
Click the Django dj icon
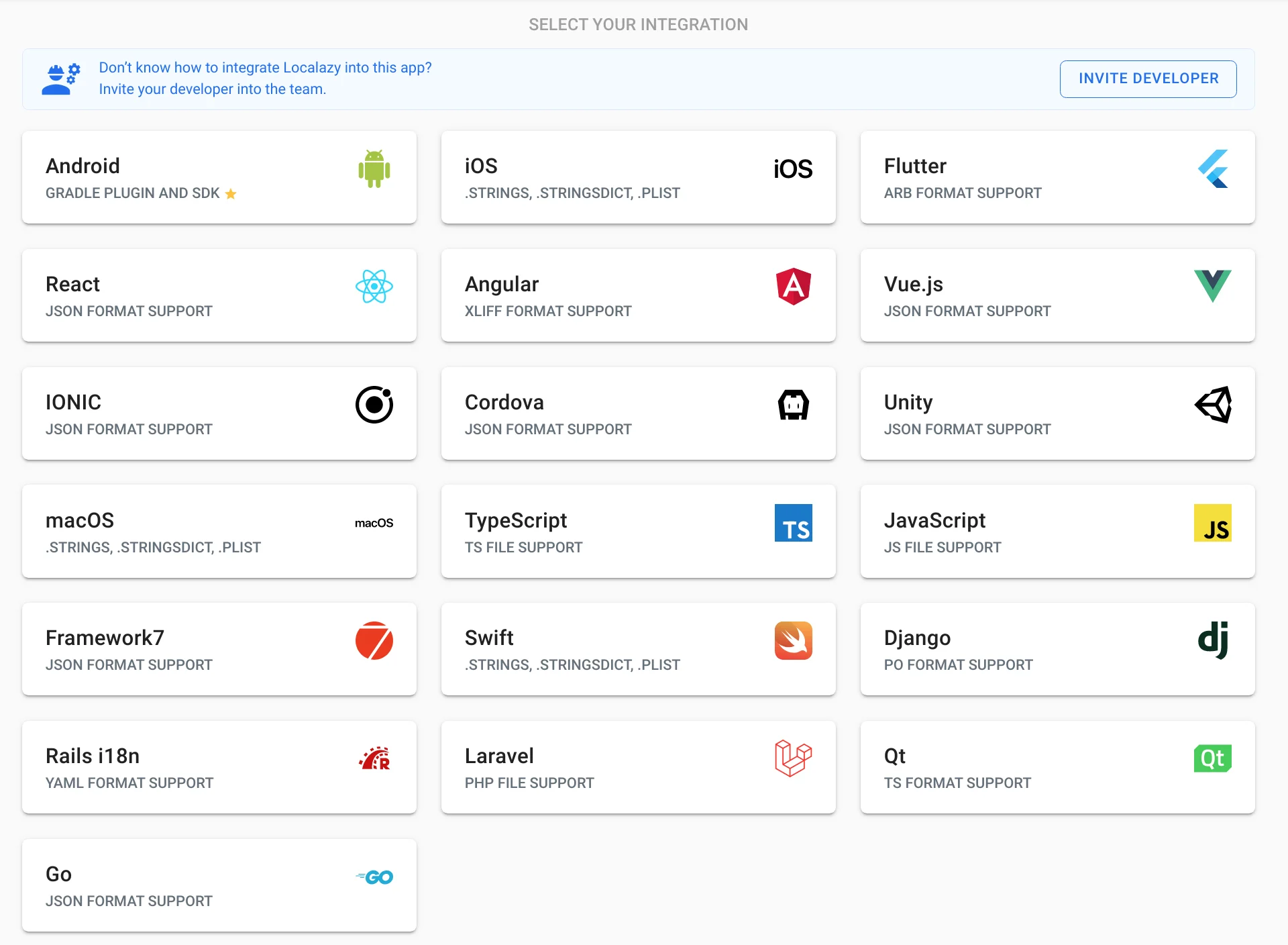[1214, 641]
